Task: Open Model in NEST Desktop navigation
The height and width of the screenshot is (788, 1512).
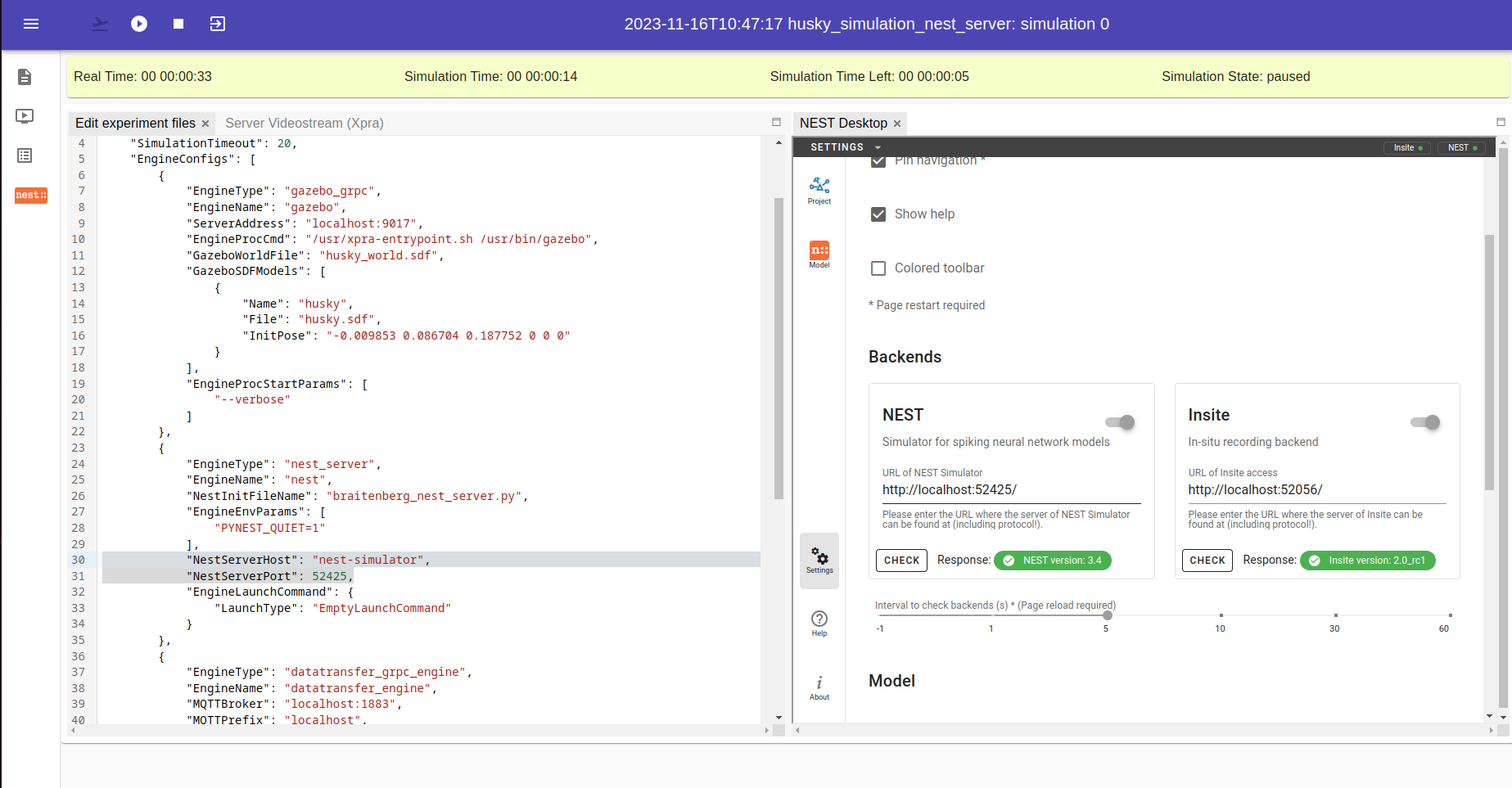Action: click(819, 254)
